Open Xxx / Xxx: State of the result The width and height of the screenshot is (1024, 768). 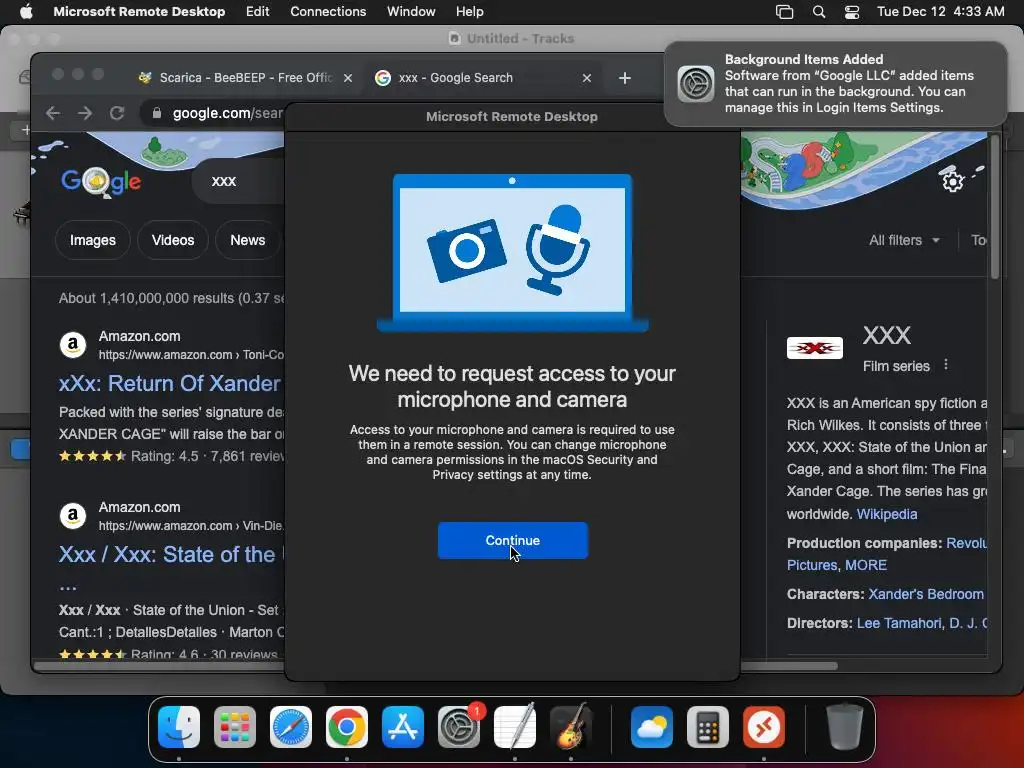[x=167, y=554]
